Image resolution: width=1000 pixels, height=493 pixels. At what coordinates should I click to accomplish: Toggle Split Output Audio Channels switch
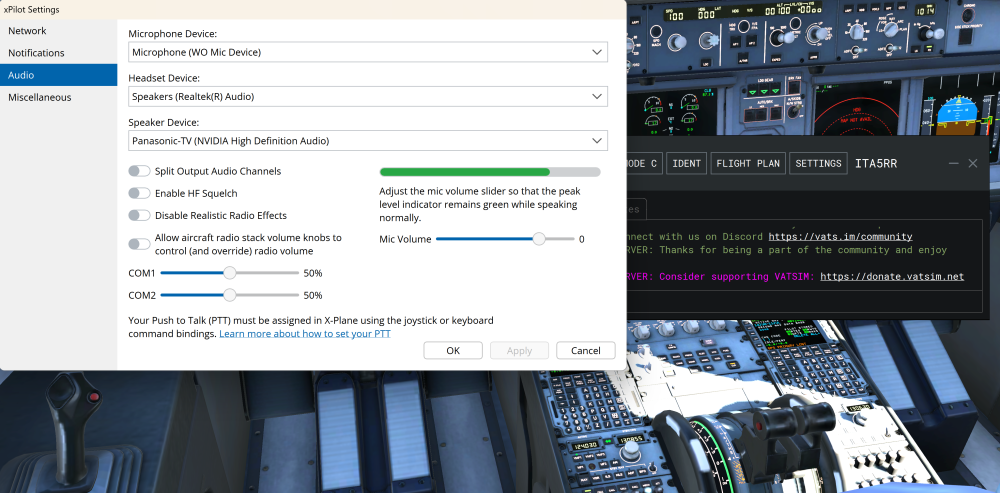139,171
